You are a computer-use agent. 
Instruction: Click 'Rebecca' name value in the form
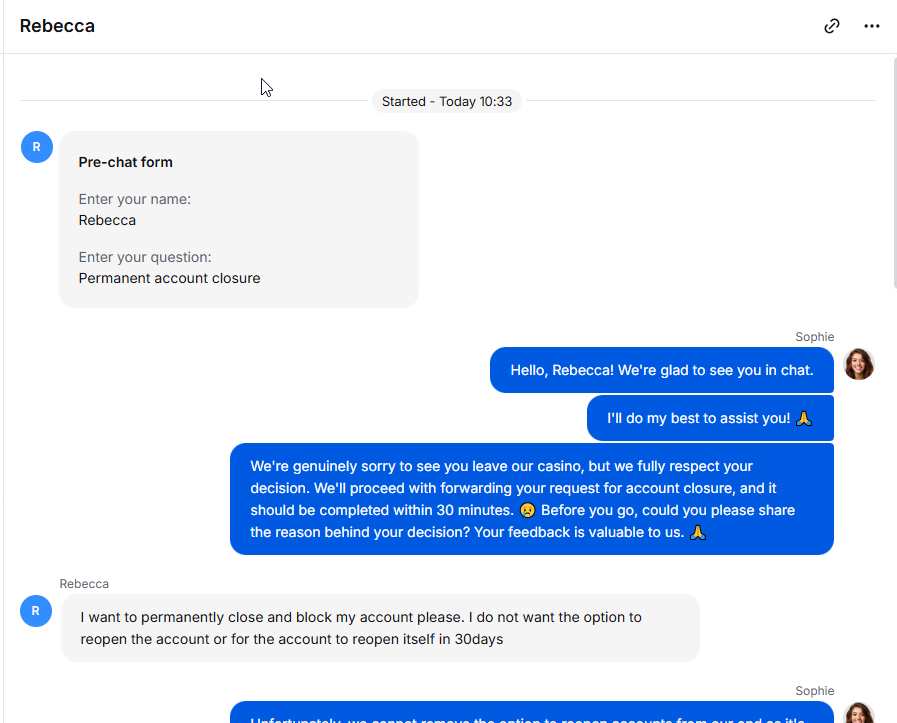pyautogui.click(x=107, y=220)
